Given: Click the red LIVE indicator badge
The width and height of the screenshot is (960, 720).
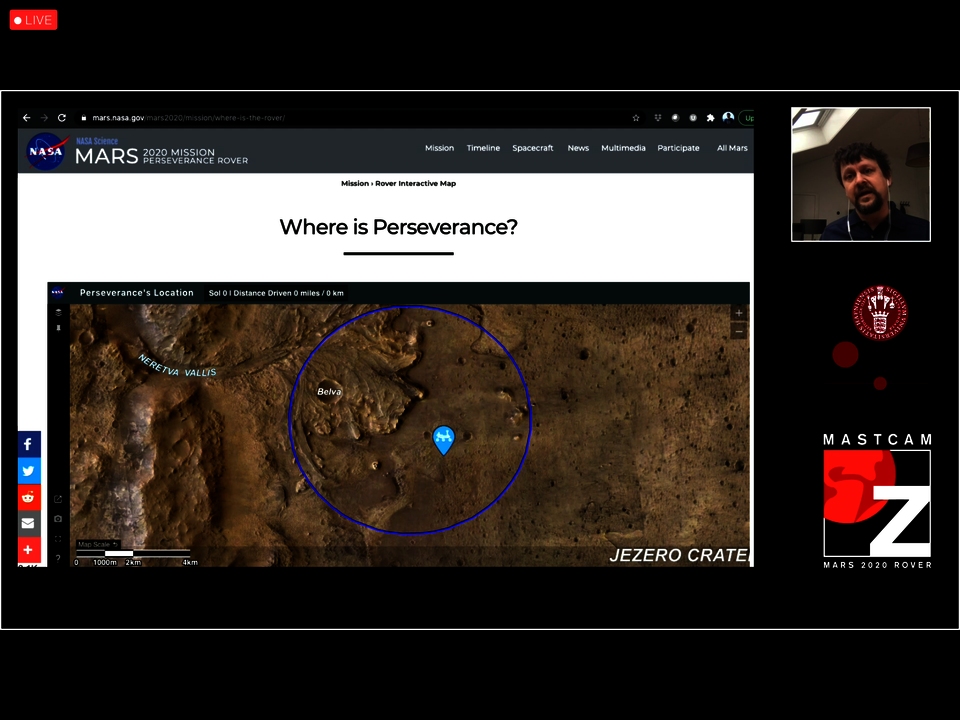Looking at the screenshot, I should (34, 20).
